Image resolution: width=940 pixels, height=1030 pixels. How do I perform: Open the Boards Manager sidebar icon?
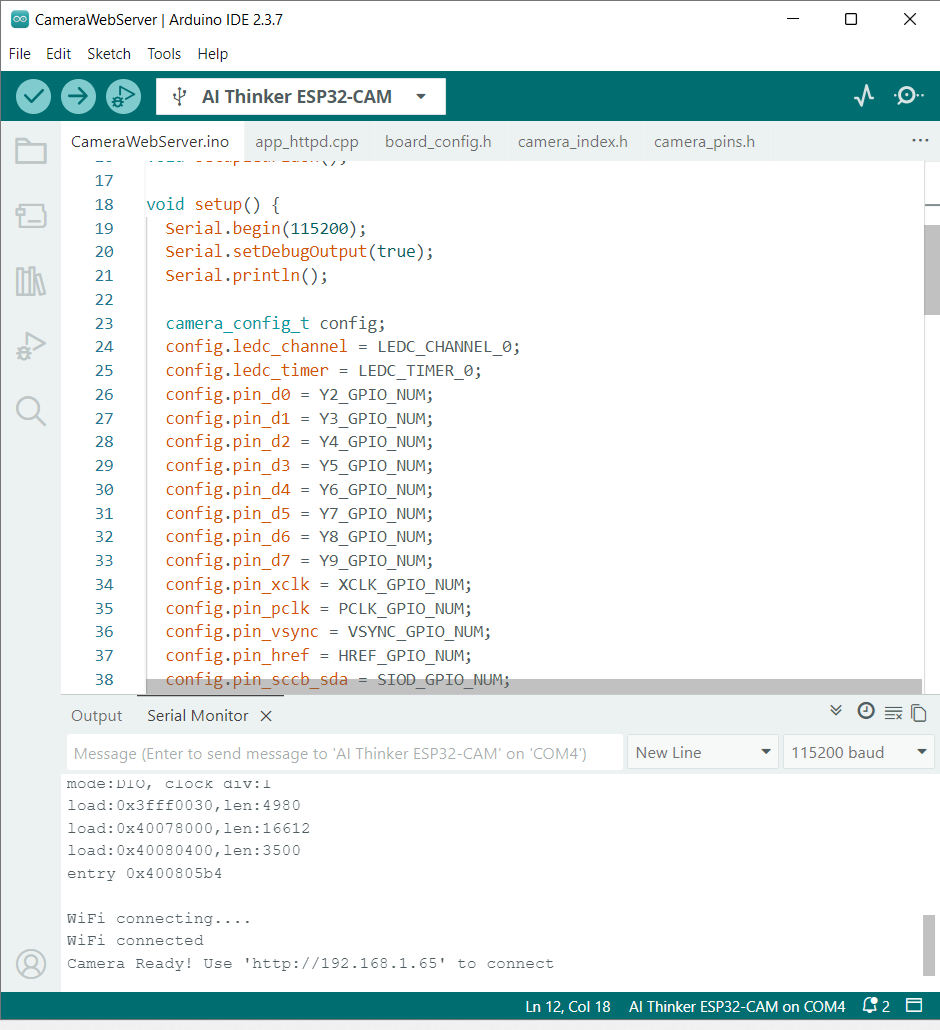click(31, 215)
